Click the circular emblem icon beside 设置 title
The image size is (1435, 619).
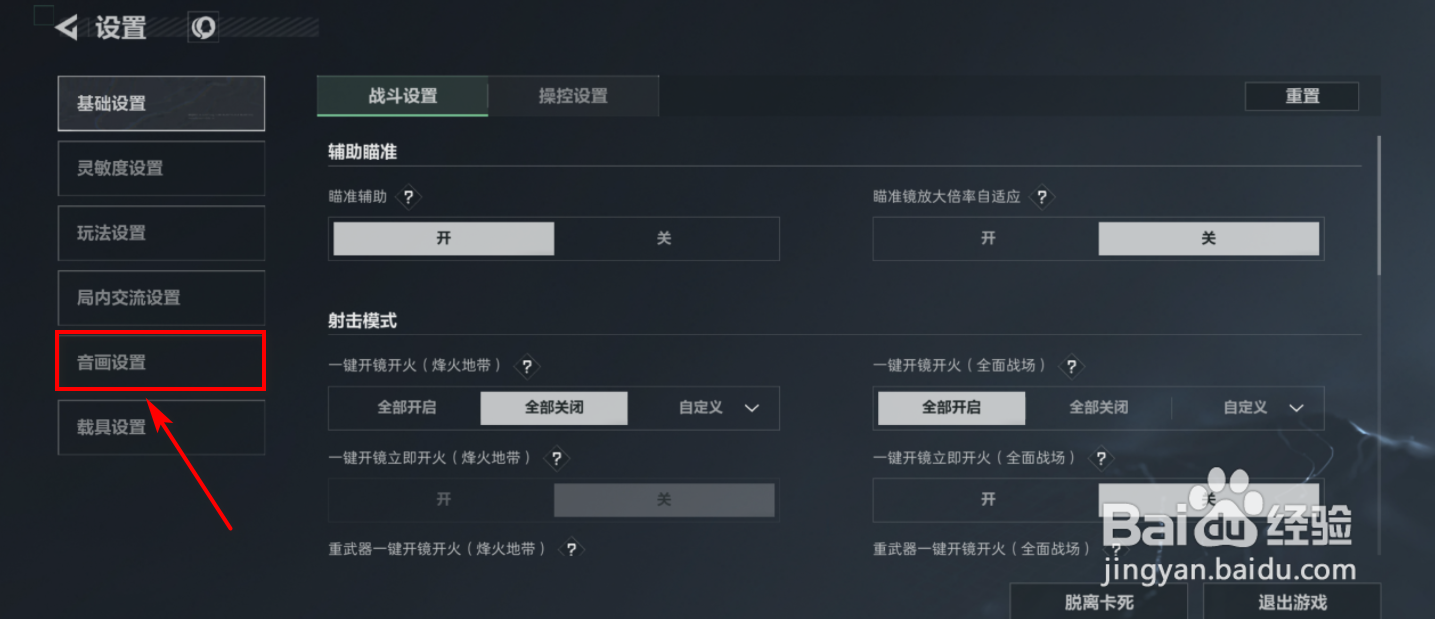tap(203, 27)
